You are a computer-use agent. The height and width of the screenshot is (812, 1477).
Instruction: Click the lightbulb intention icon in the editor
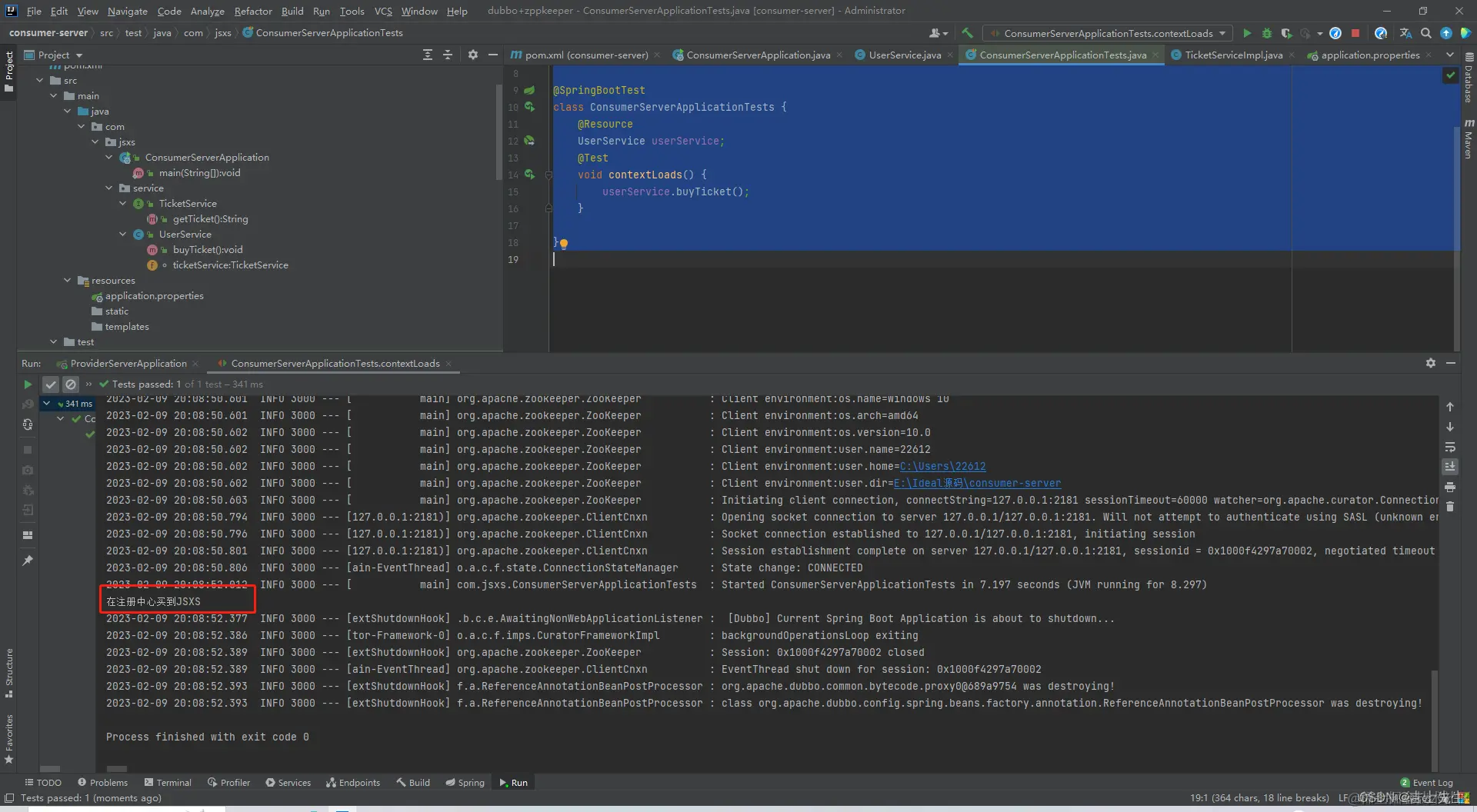564,244
